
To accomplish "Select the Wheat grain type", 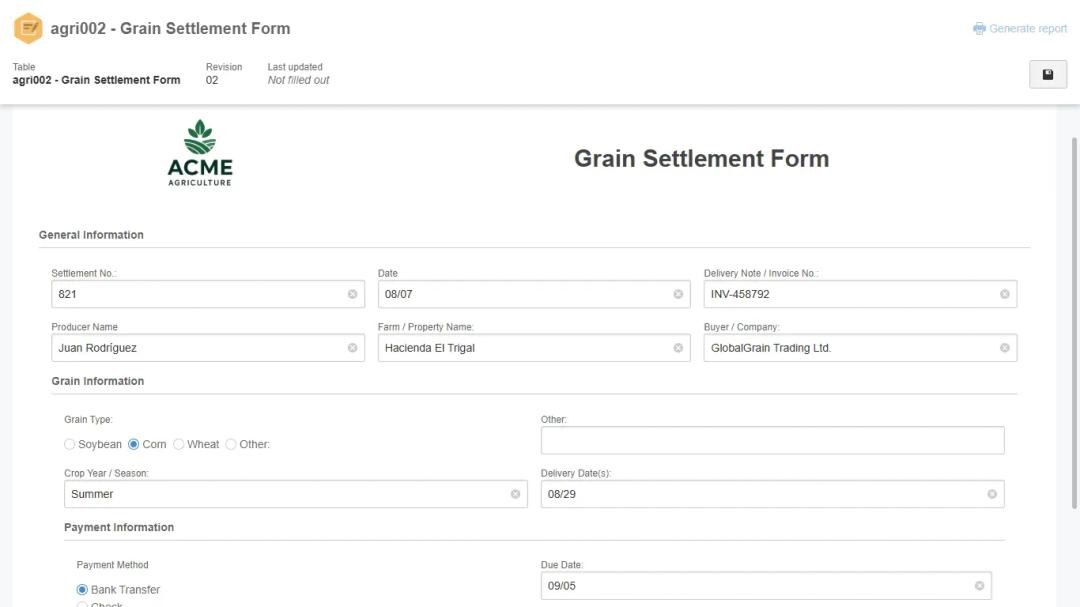I will 179,444.
